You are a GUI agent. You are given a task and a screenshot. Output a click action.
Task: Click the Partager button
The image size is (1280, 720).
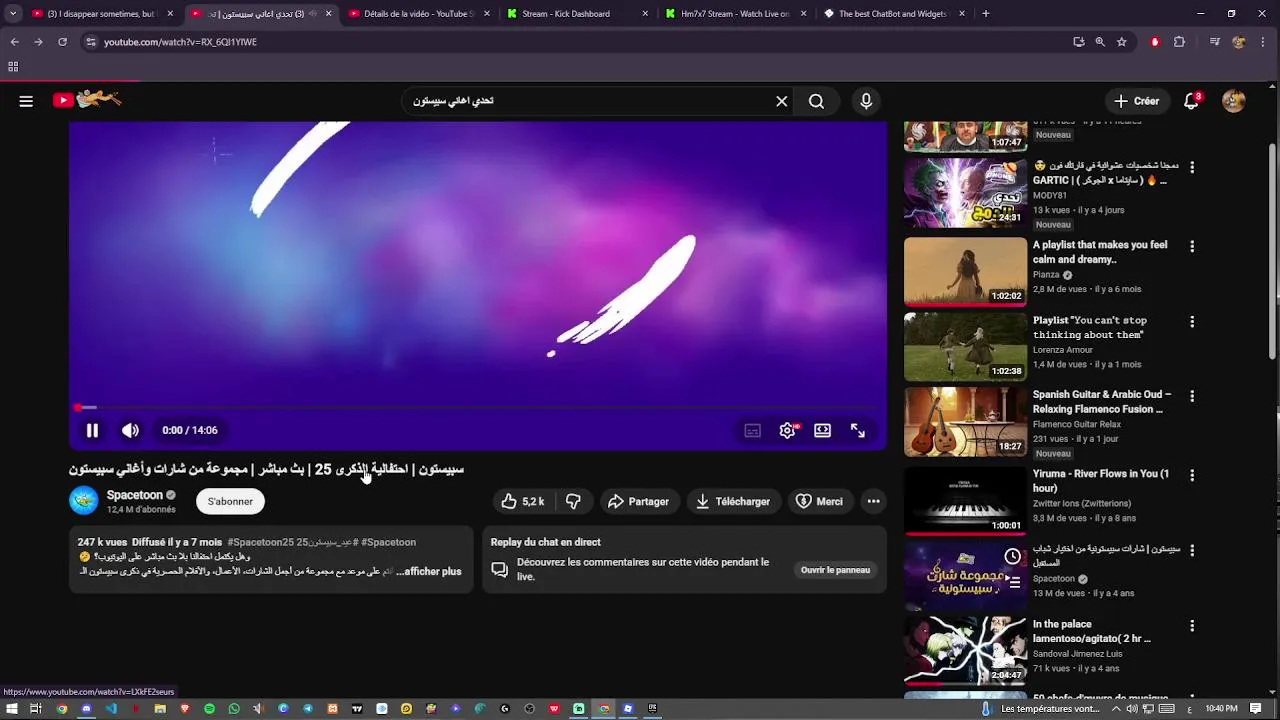[x=638, y=501]
